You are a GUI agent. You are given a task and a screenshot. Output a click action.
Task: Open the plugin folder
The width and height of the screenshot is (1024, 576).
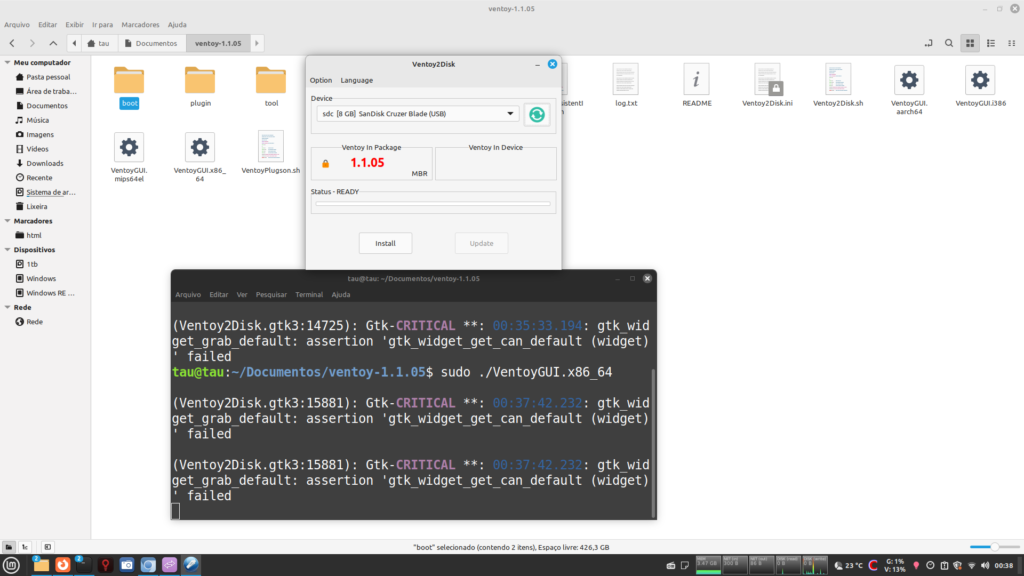(200, 82)
